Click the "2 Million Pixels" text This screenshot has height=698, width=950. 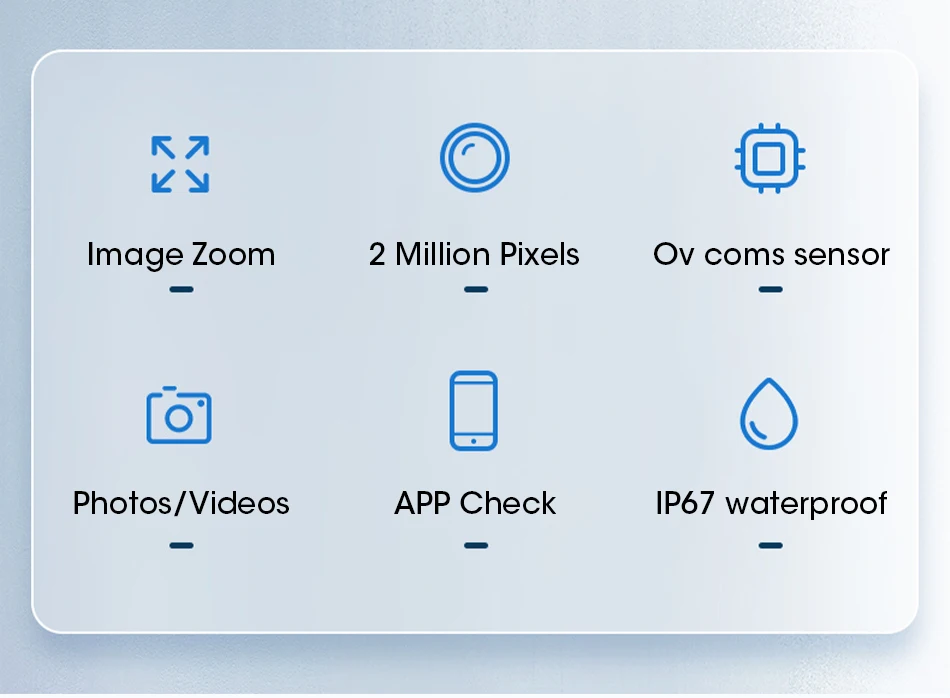coord(474,254)
